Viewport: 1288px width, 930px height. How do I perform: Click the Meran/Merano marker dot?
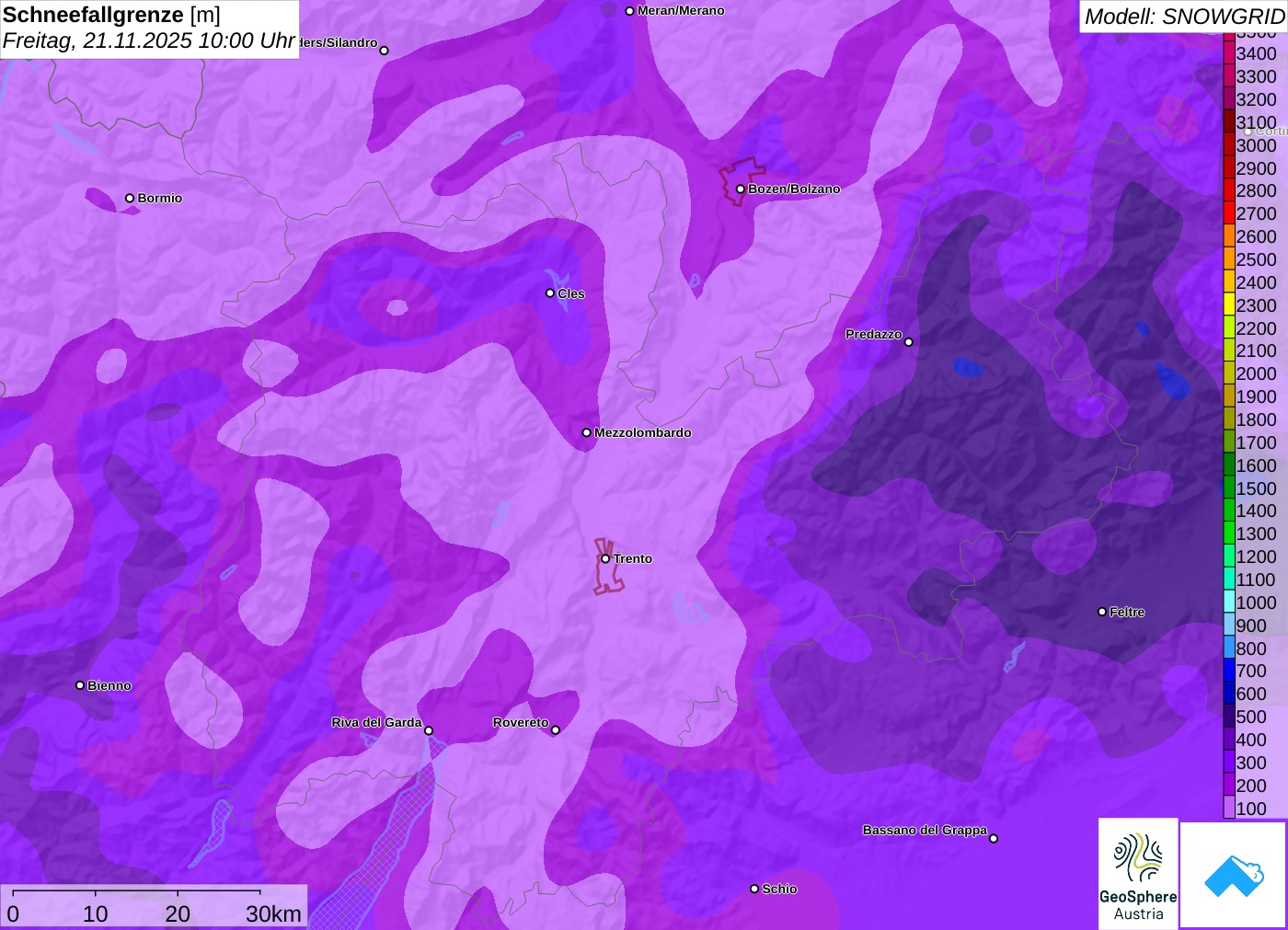click(629, 11)
